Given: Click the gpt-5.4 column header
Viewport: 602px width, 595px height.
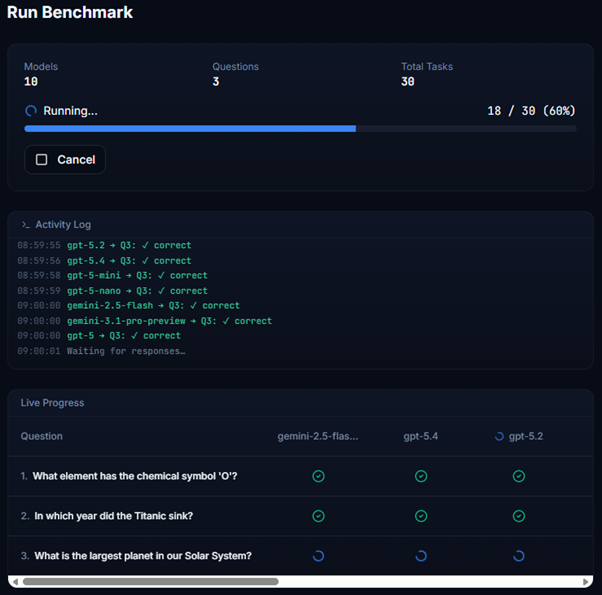Looking at the screenshot, I should (421, 436).
